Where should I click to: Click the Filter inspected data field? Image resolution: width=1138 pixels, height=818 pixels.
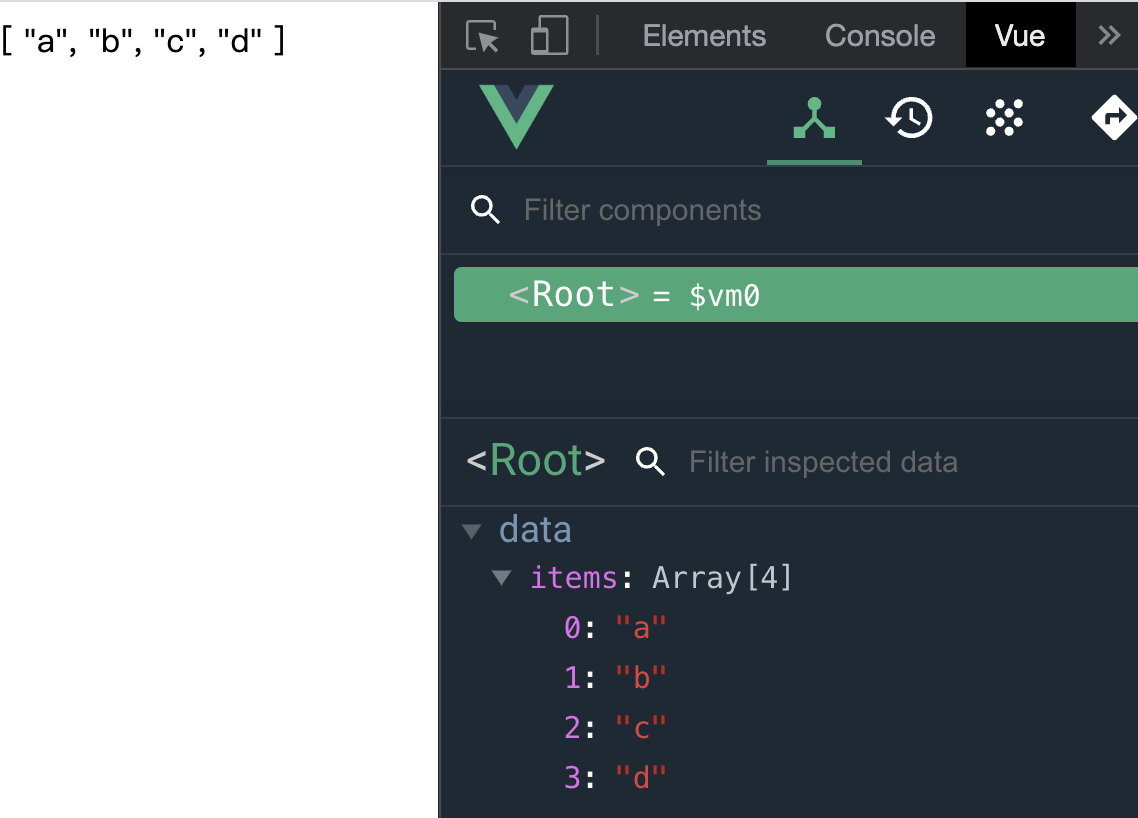(822, 462)
